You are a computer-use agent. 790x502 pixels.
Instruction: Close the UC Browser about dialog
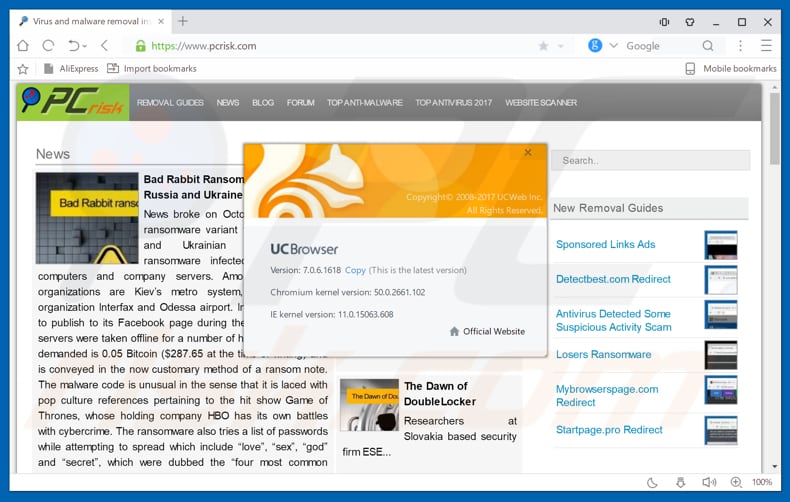pos(528,152)
